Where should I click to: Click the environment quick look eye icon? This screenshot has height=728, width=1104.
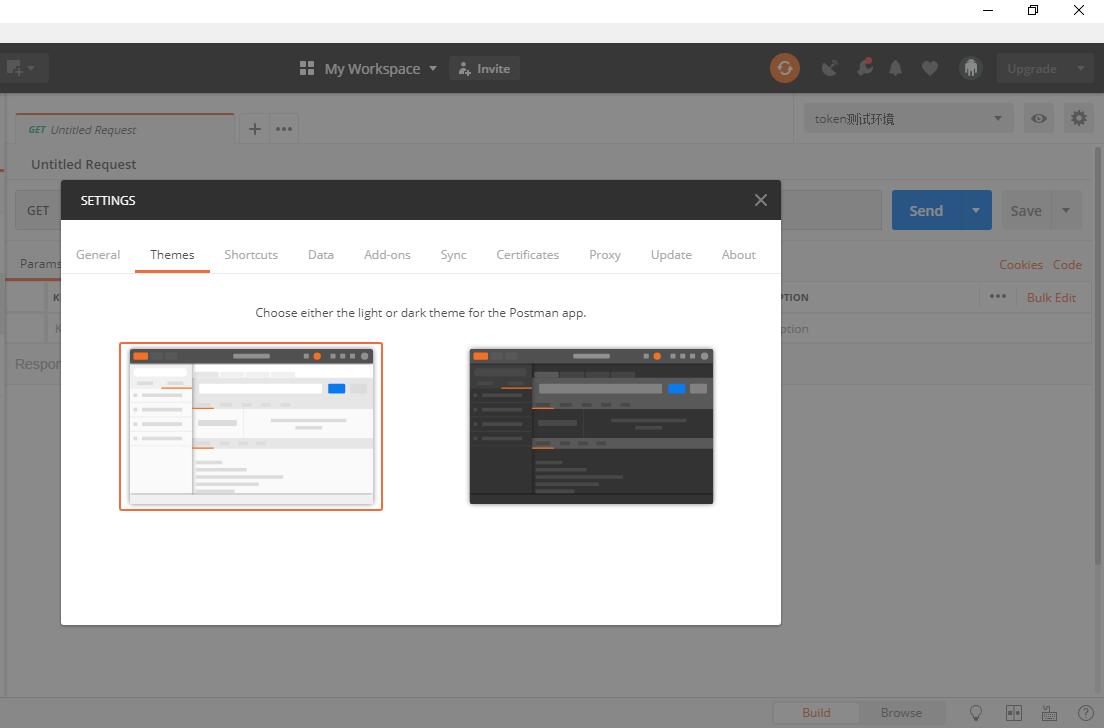pos(1039,118)
